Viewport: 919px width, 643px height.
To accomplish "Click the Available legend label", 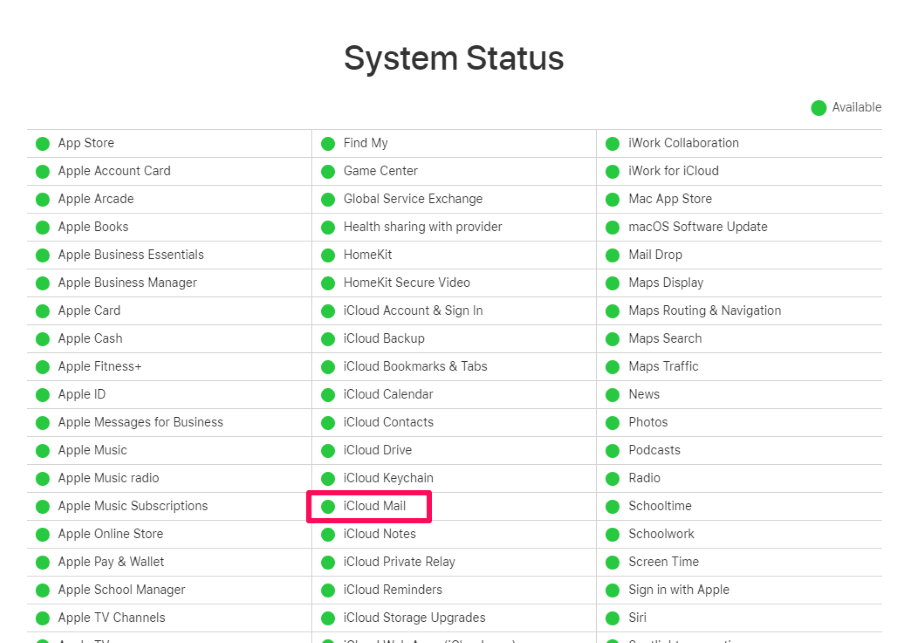I will tap(856, 107).
